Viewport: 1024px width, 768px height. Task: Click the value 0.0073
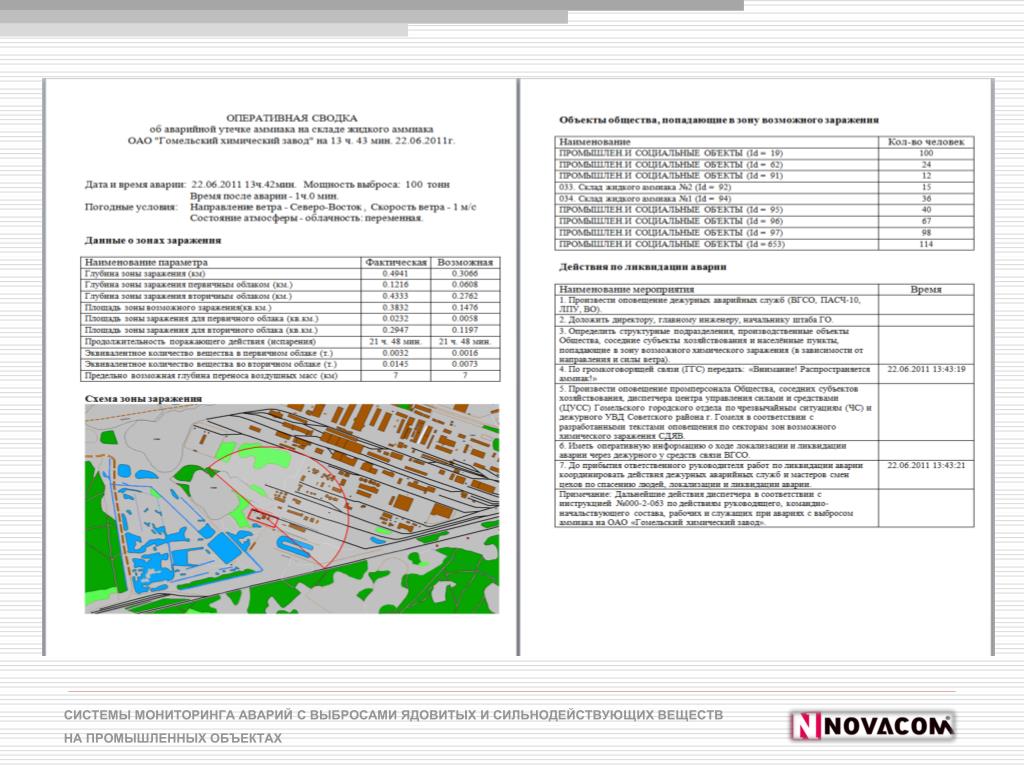coord(465,364)
